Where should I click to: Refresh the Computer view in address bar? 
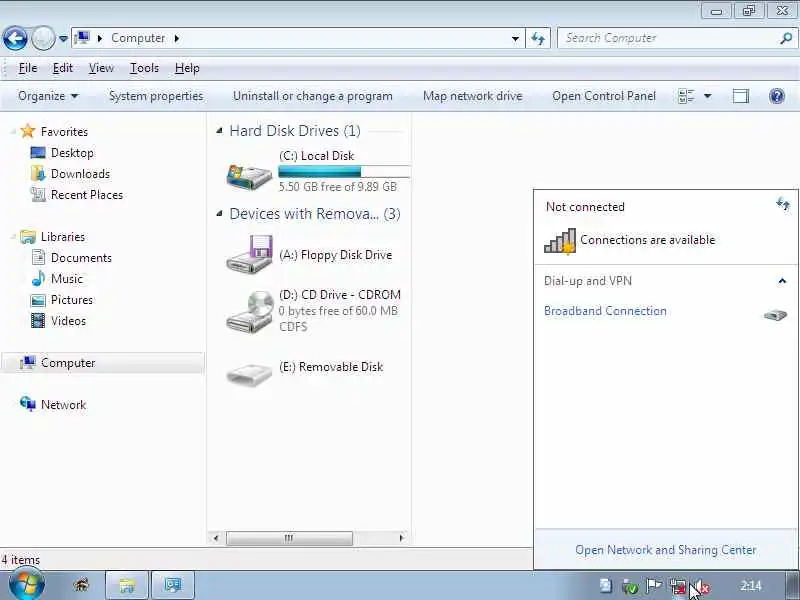538,39
